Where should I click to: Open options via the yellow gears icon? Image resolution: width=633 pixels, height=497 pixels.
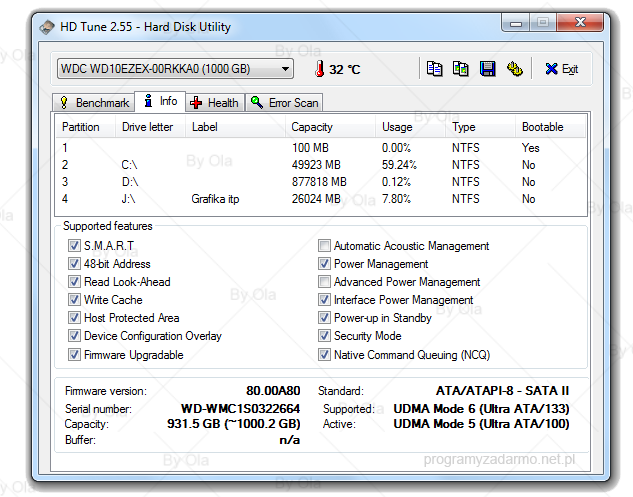click(x=515, y=69)
